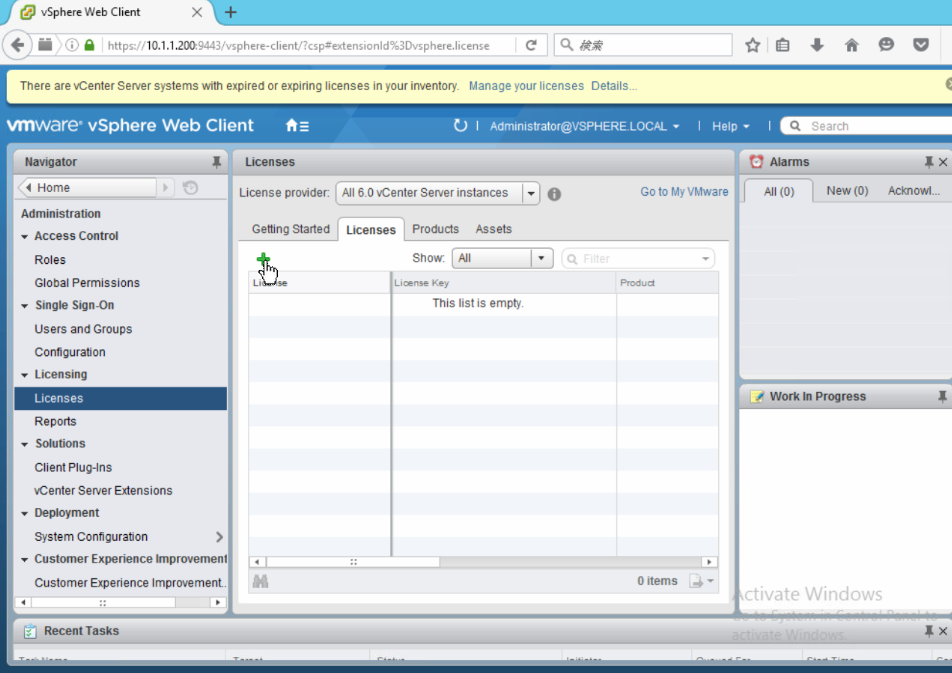
Task: Close the vSphere Web Client browser tab
Action: coord(197,12)
